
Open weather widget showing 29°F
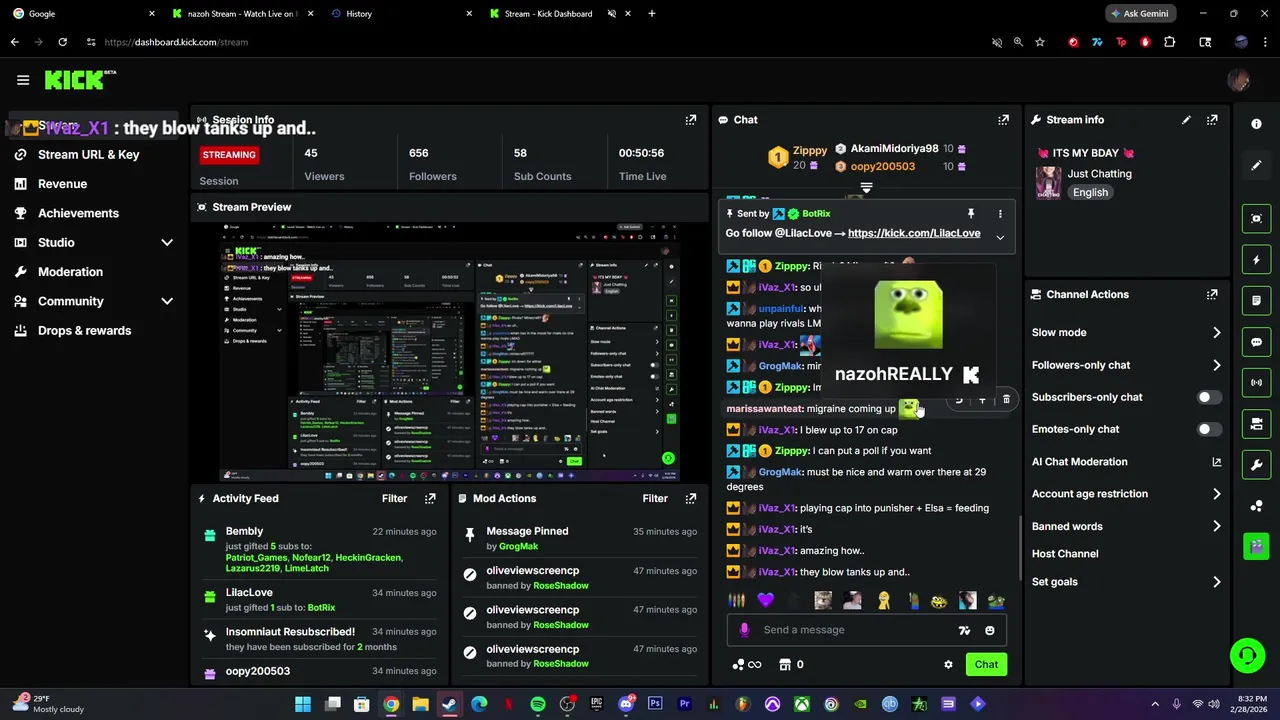coord(48,704)
